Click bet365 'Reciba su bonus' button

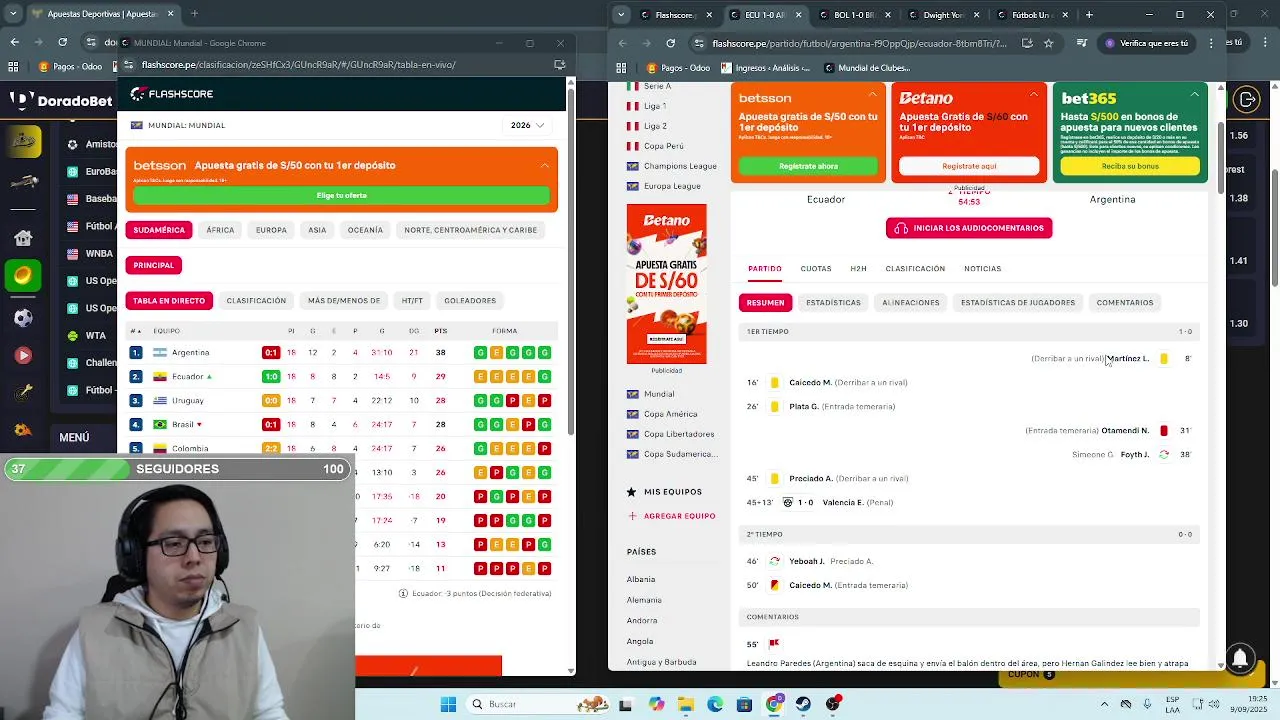[1130, 166]
